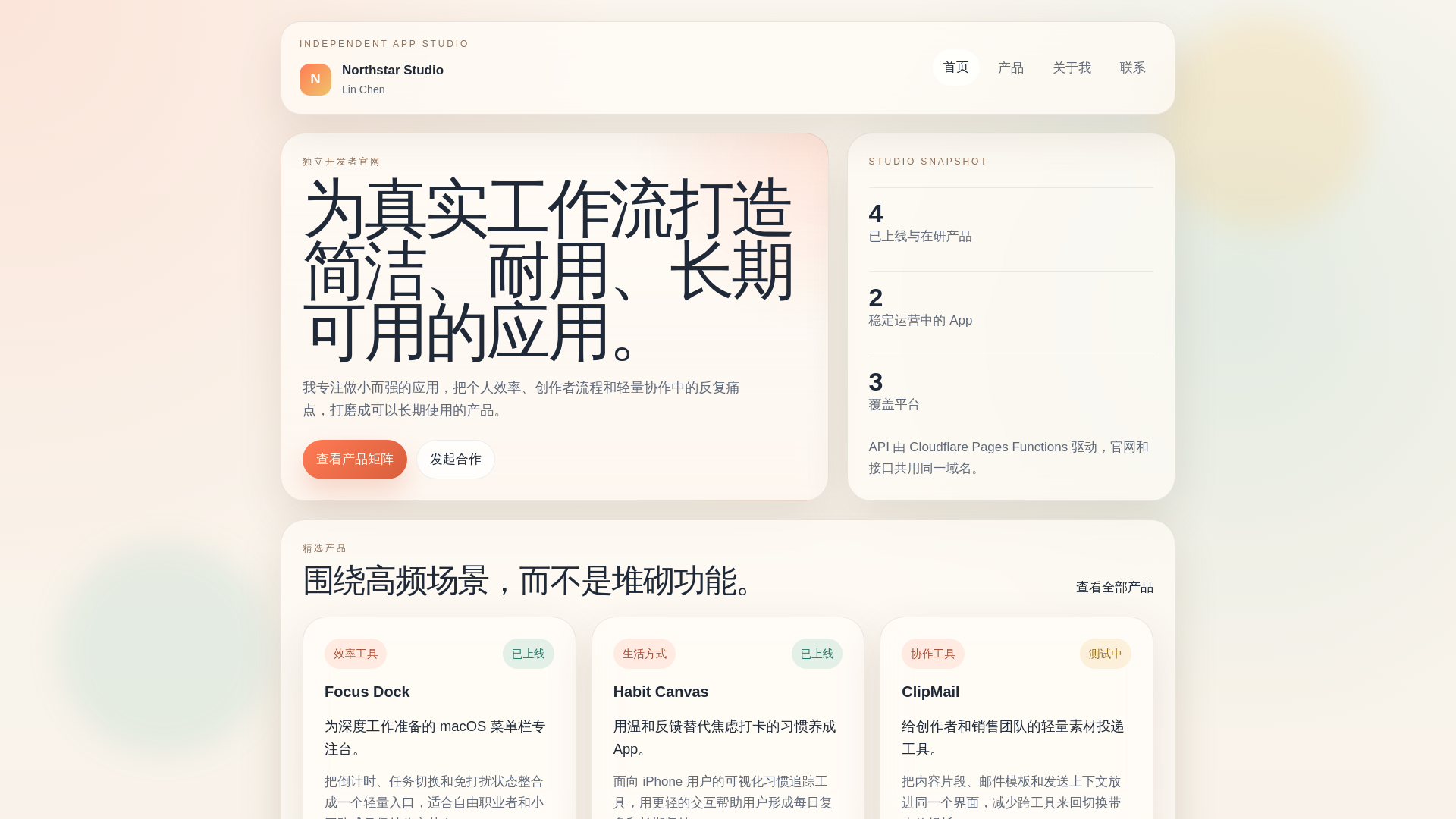
Task: Open the 首页 navigation tab
Action: 955,67
